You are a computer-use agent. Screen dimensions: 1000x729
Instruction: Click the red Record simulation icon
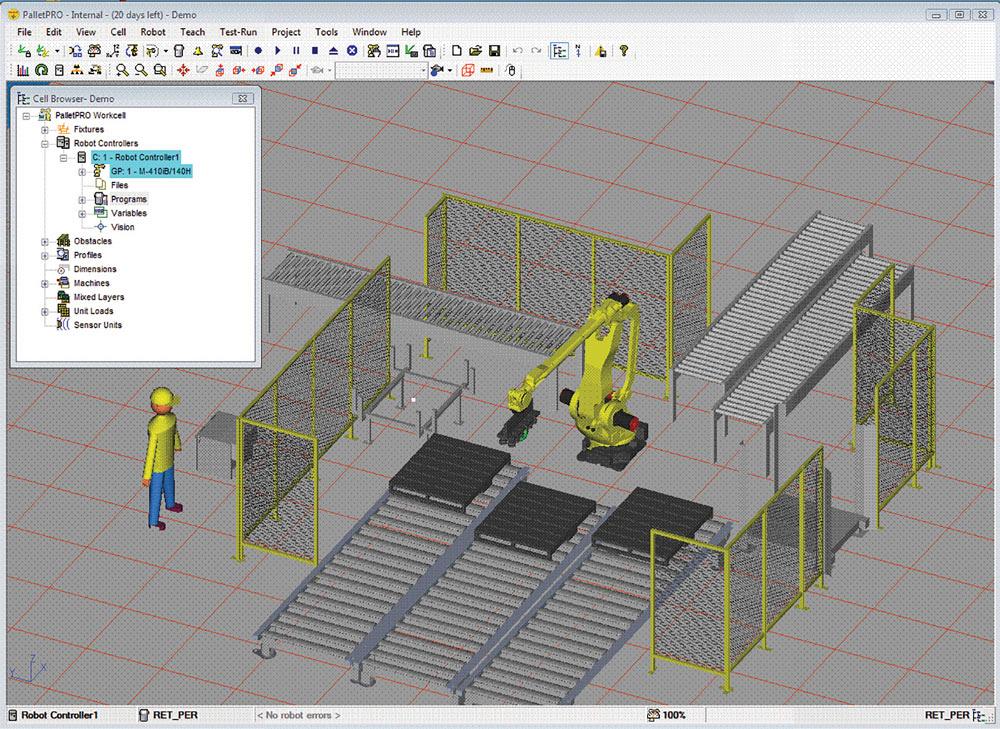258,51
